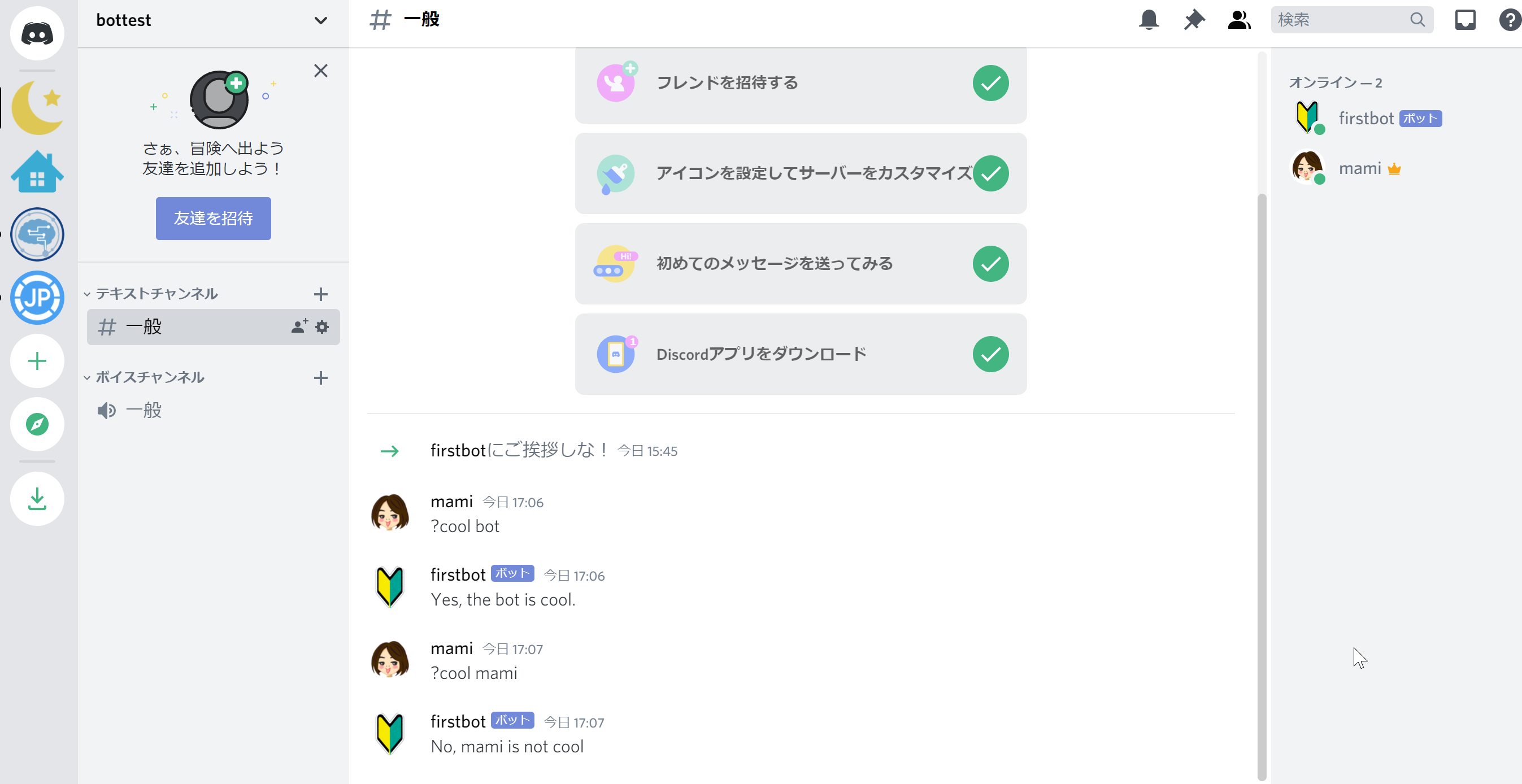Viewport: 1522px width, 784px height.
Task: Open the bottest server dropdown menu
Action: (320, 21)
